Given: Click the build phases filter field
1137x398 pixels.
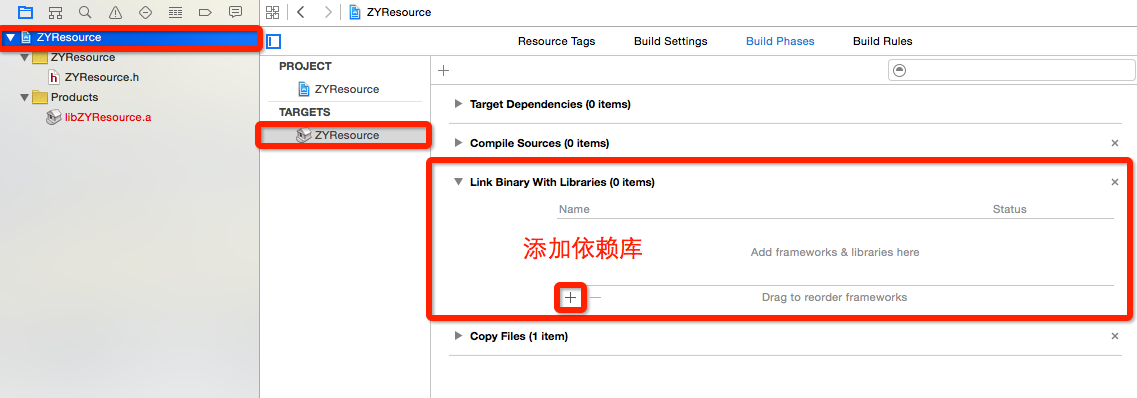Looking at the screenshot, I should pyautogui.click(x=1011, y=70).
